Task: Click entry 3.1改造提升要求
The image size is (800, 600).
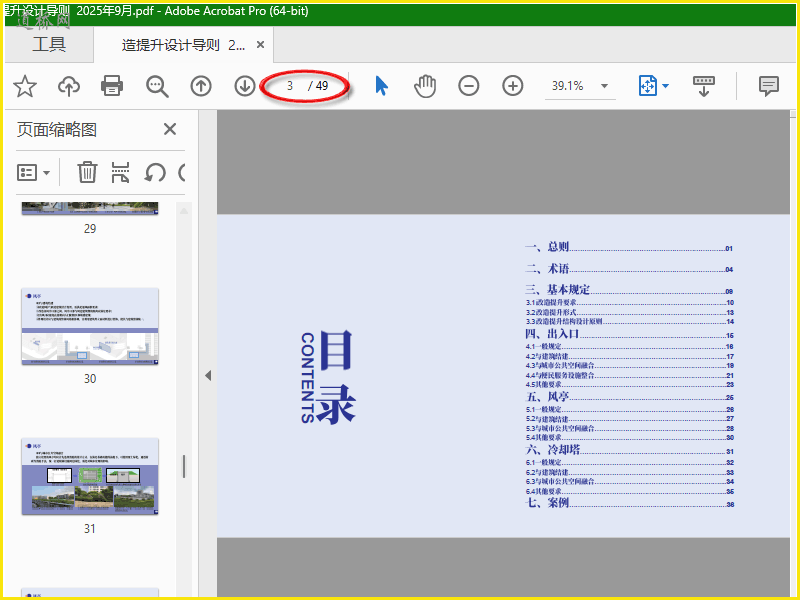Action: [x=630, y=303]
